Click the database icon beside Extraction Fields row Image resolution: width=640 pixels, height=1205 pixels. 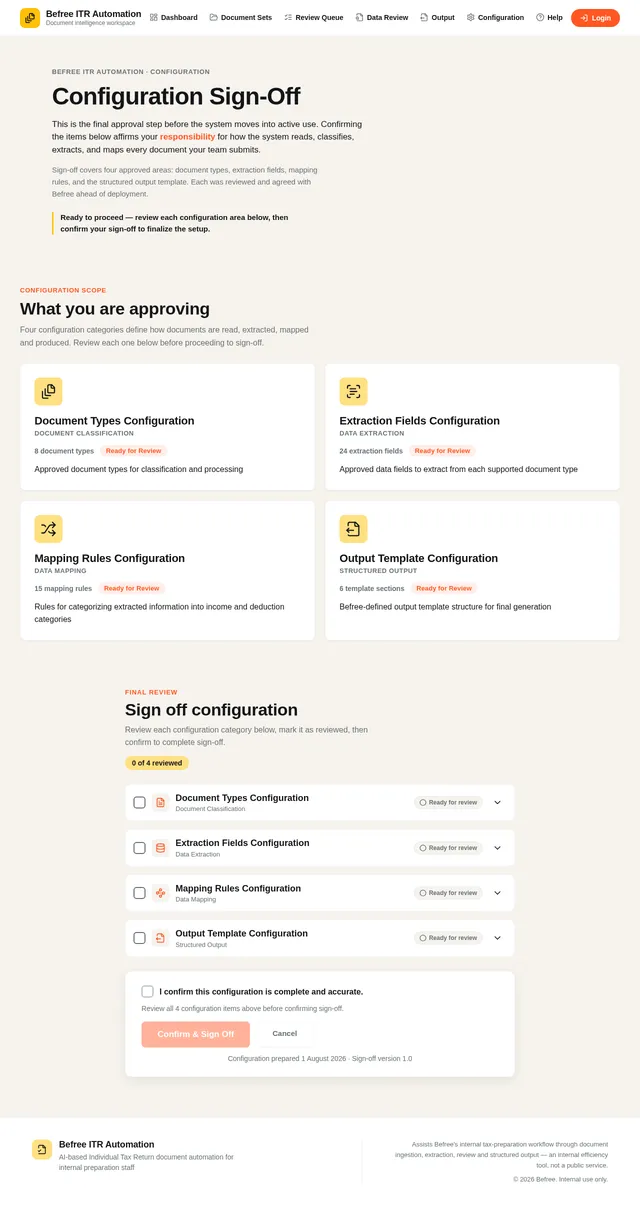click(x=160, y=848)
